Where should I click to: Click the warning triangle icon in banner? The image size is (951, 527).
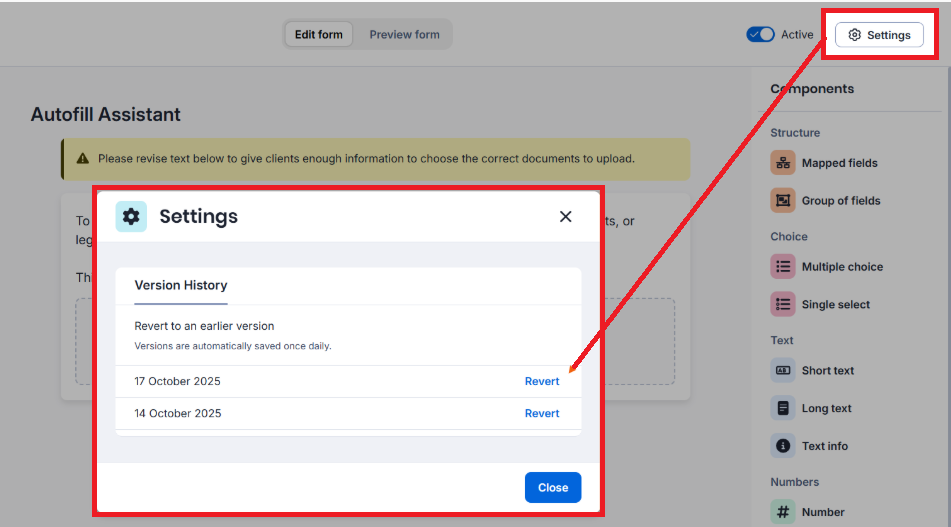82,159
